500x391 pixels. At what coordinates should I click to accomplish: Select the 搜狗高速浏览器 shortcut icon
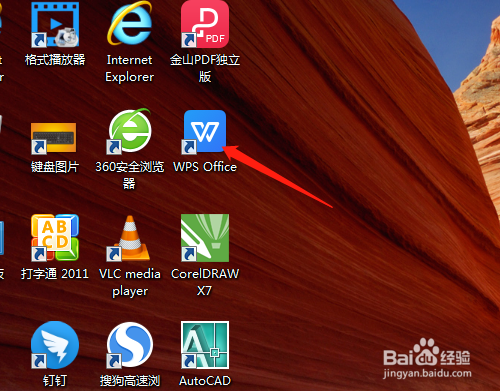coord(129,345)
